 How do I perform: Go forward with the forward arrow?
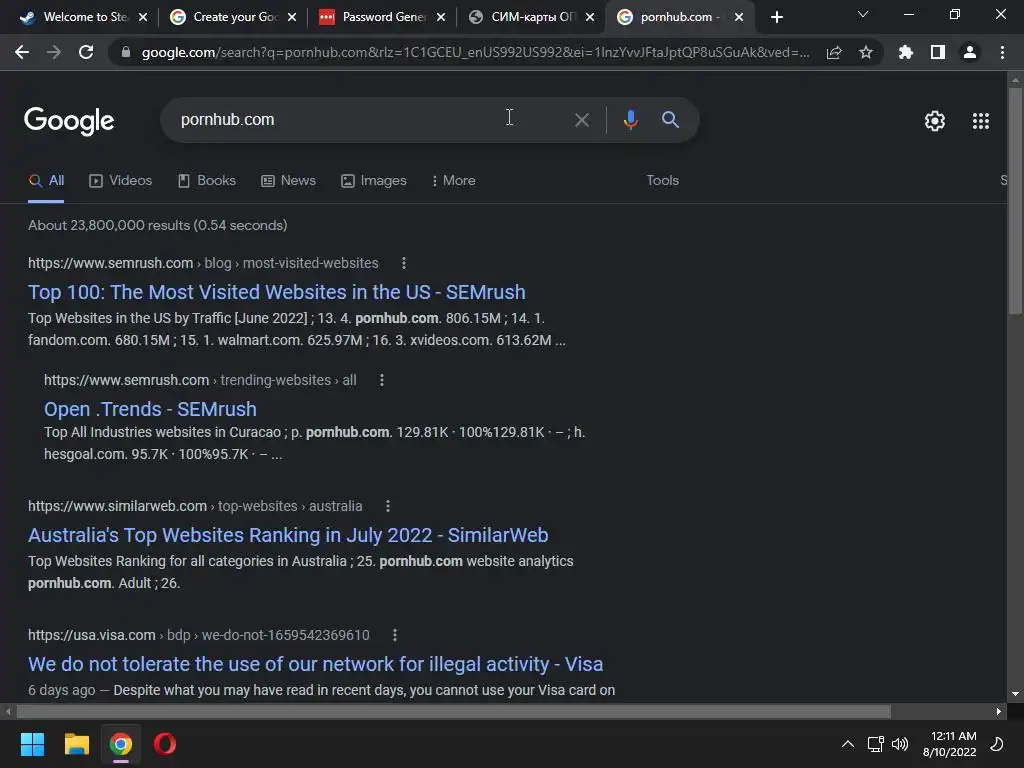point(54,52)
